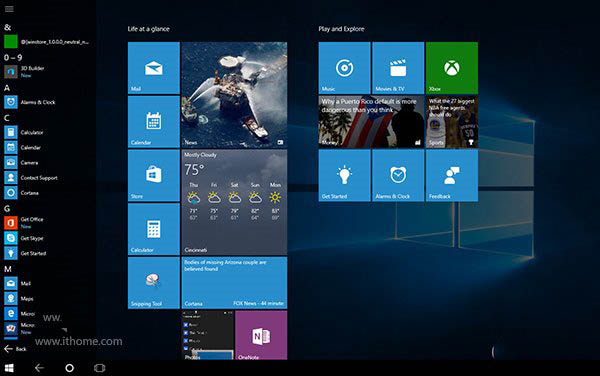This screenshot has width=600, height=376.
Task: Click the Windows Start button on taskbar
Action: (x=9, y=368)
